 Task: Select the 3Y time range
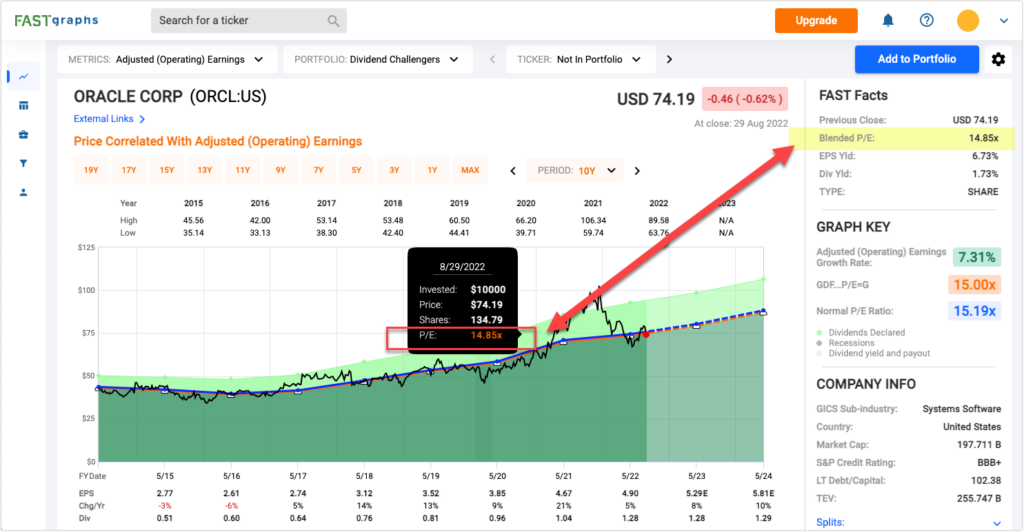coord(394,170)
